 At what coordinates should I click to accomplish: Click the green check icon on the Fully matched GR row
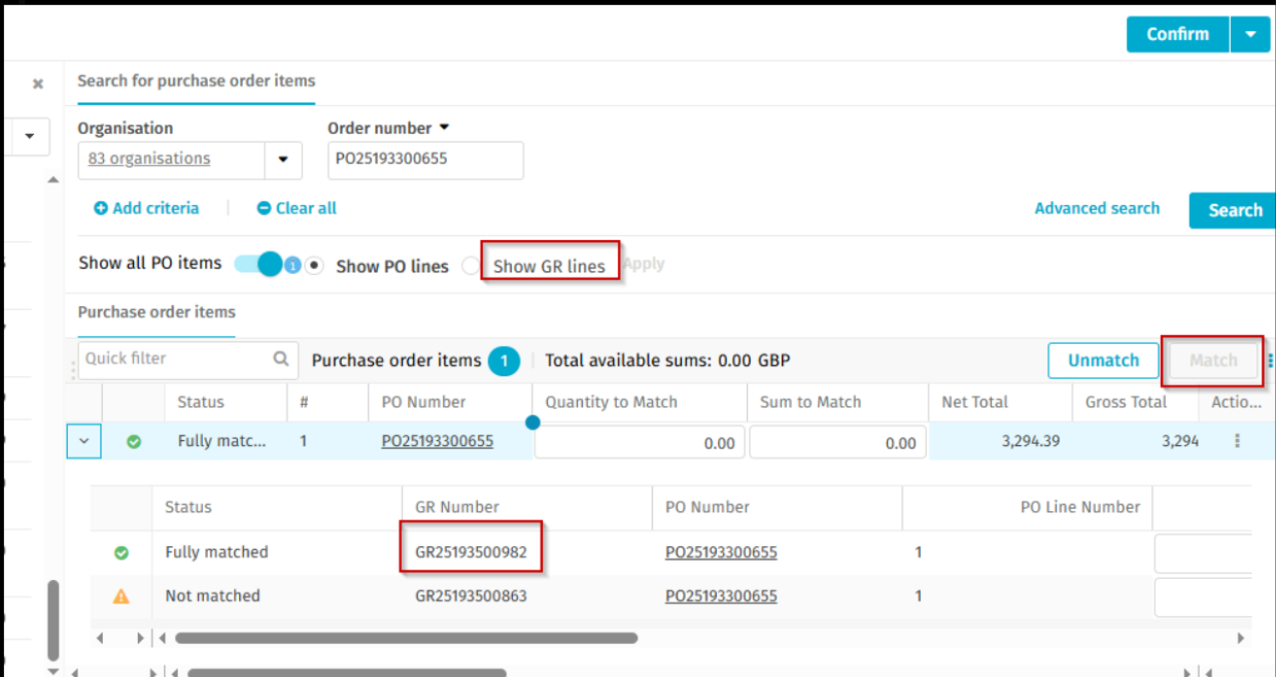click(121, 552)
